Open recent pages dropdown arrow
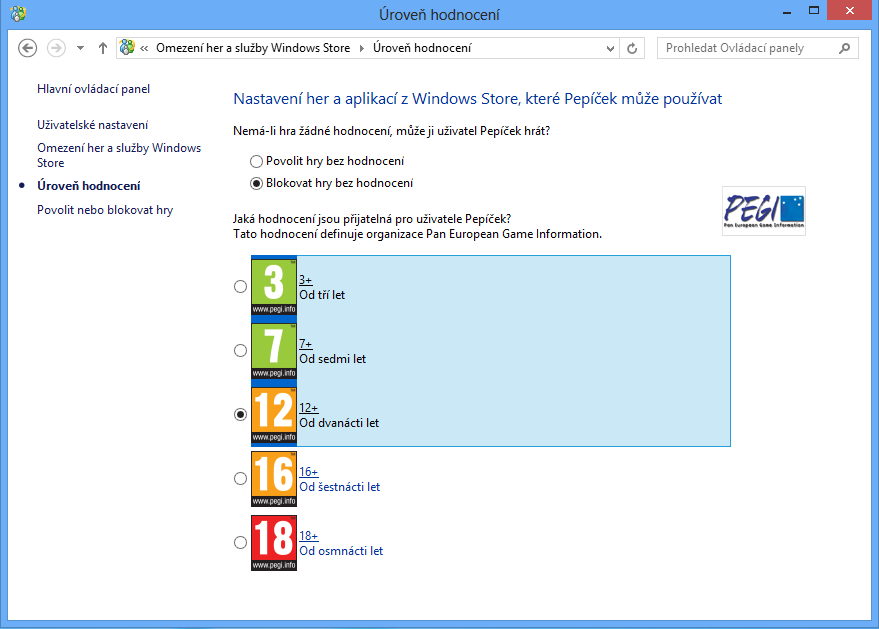Image resolution: width=879 pixels, height=629 pixels. click(x=80, y=48)
